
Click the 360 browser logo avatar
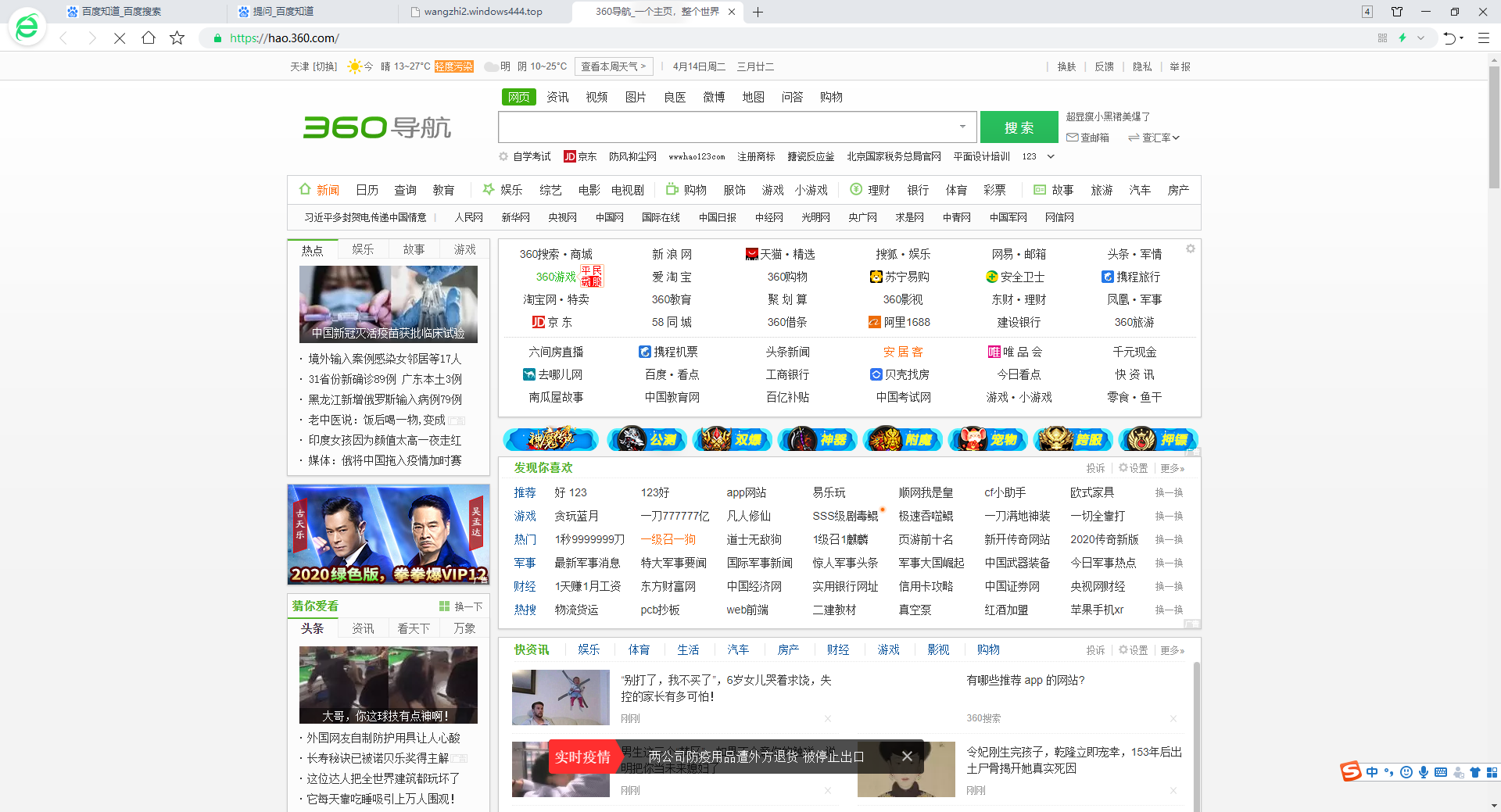(27, 27)
